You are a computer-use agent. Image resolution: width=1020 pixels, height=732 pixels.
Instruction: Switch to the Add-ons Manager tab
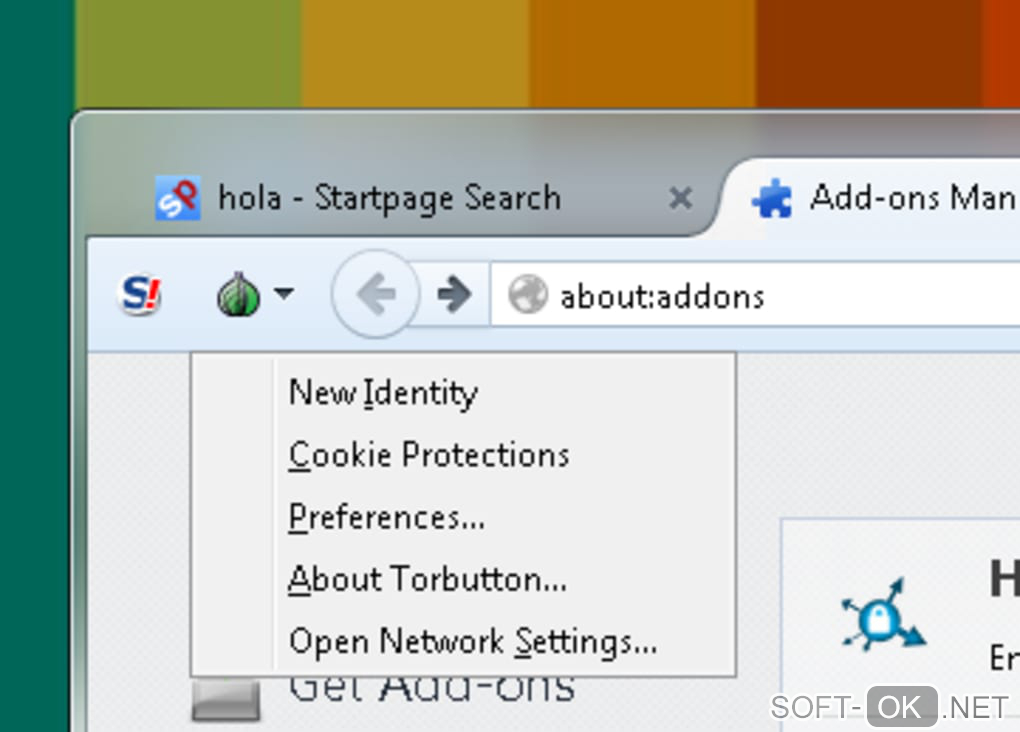[x=872, y=198]
